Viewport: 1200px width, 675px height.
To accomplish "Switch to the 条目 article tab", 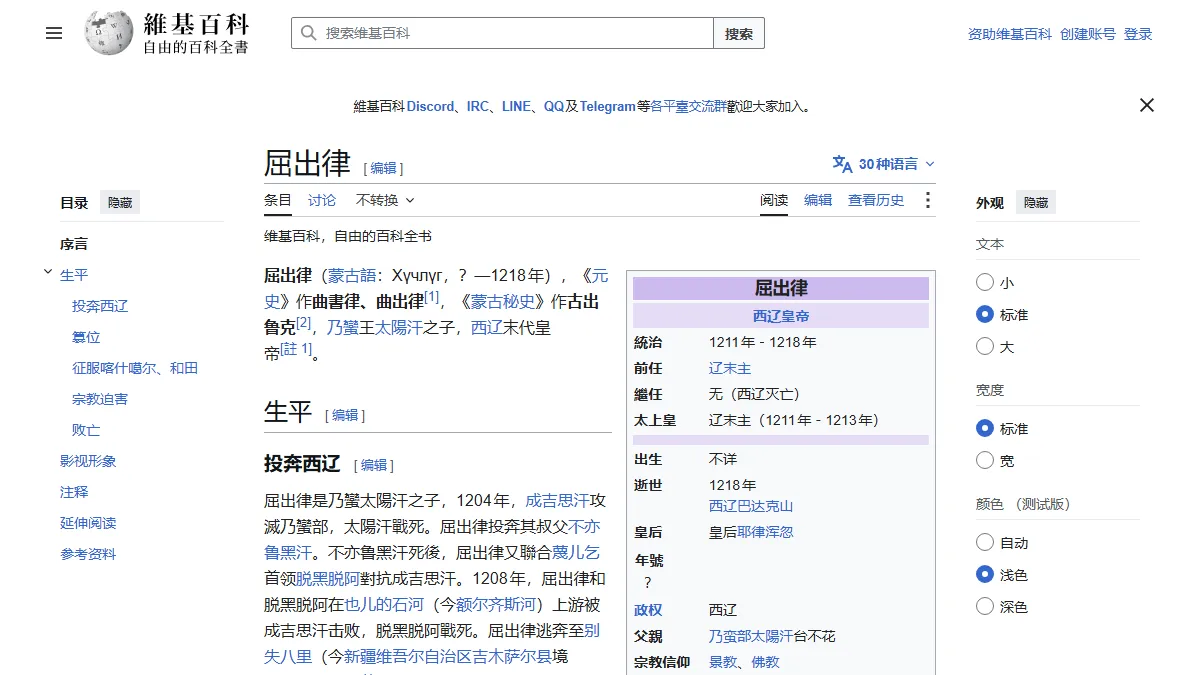I will tap(278, 200).
